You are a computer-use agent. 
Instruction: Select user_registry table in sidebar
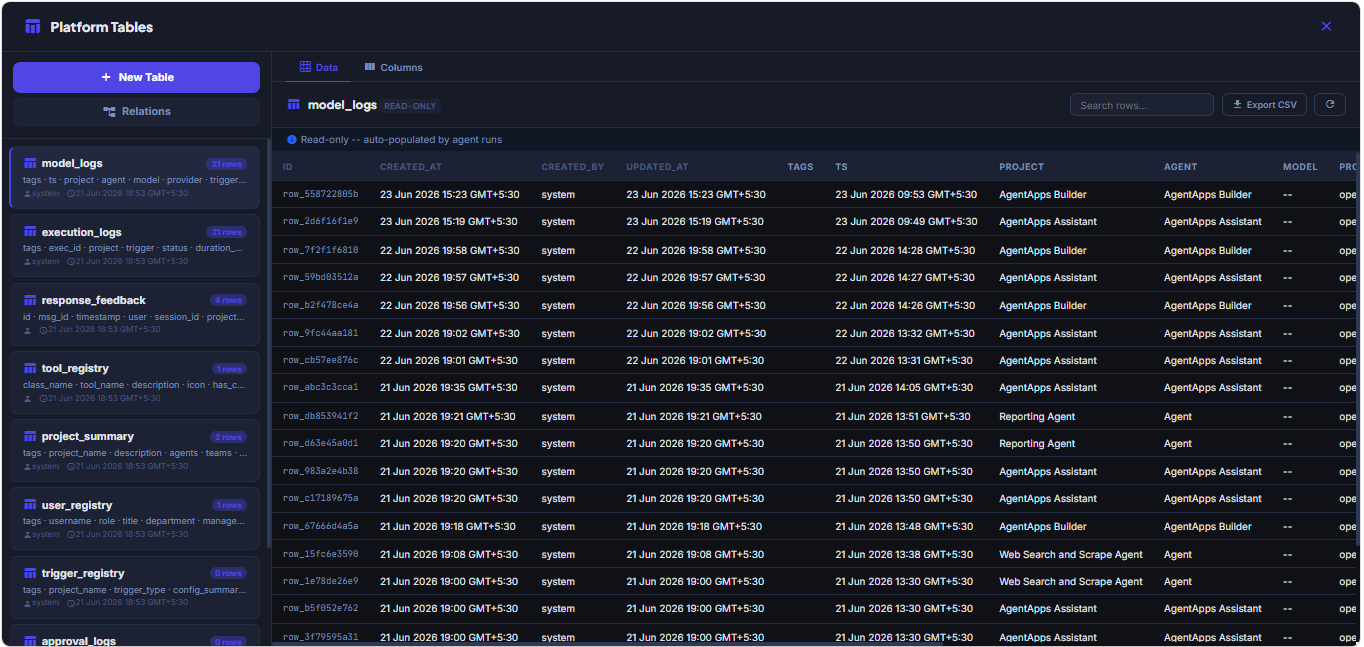134,518
